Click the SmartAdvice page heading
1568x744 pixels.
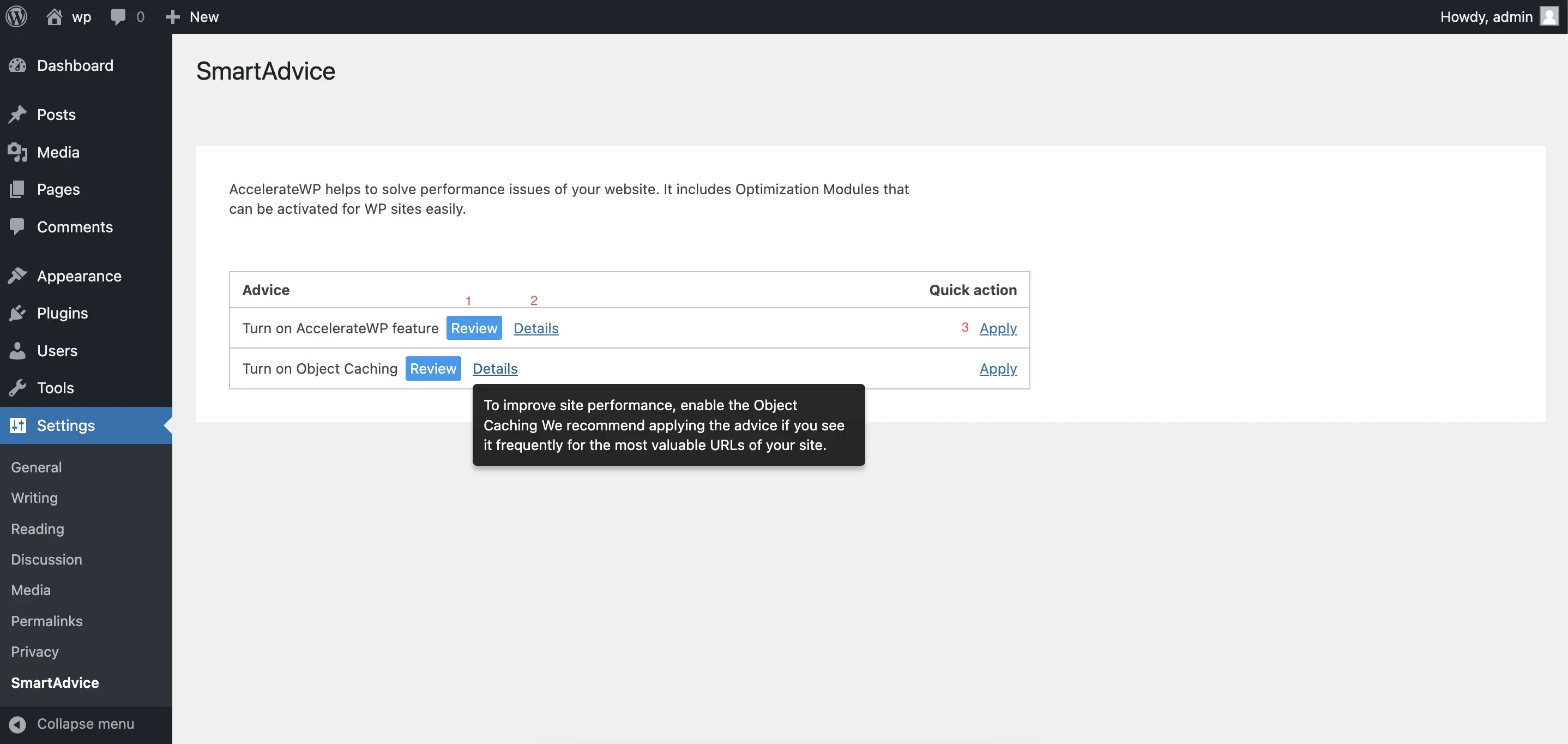266,70
